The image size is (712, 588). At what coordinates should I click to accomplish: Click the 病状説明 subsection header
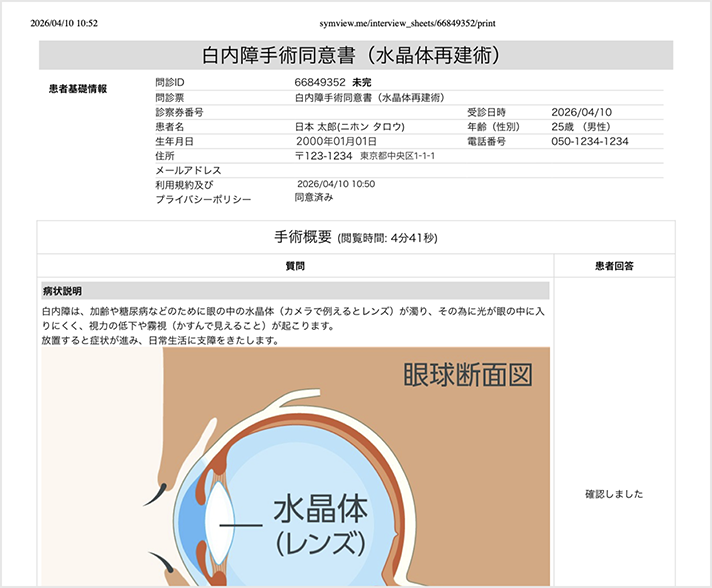[62, 290]
